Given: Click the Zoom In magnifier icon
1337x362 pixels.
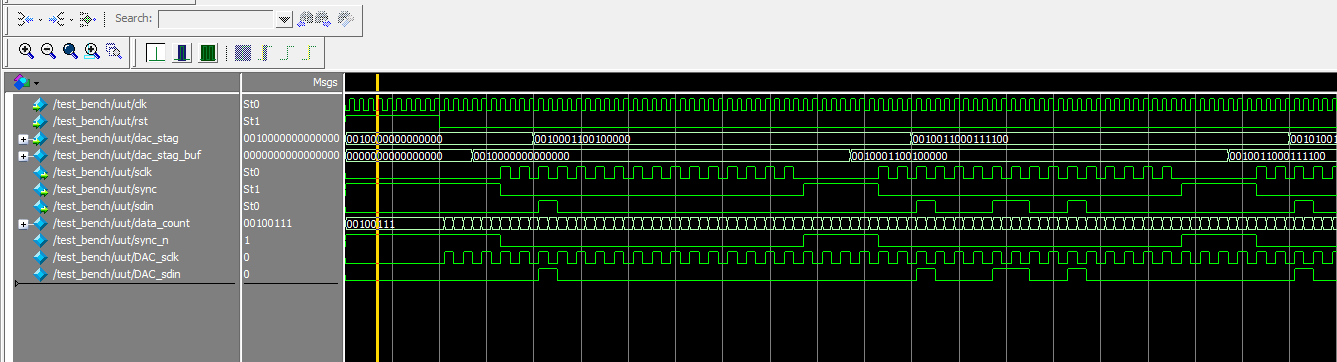Looking at the screenshot, I should pos(26,51).
